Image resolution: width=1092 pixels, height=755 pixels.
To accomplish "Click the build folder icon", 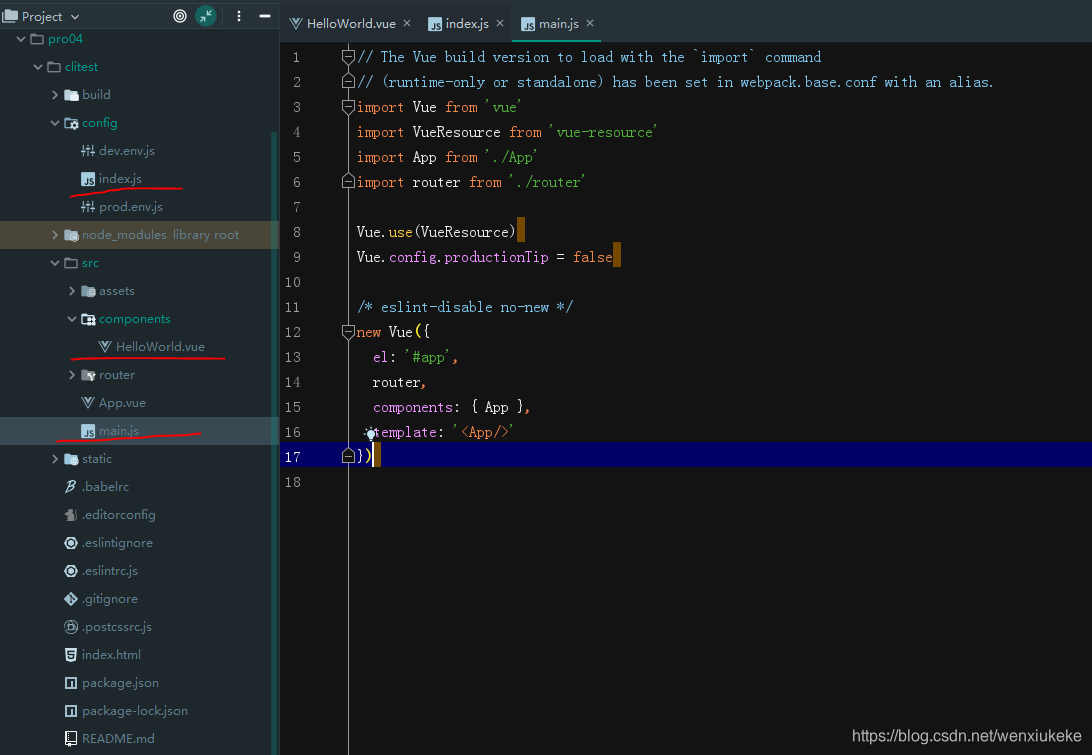I will [x=71, y=95].
